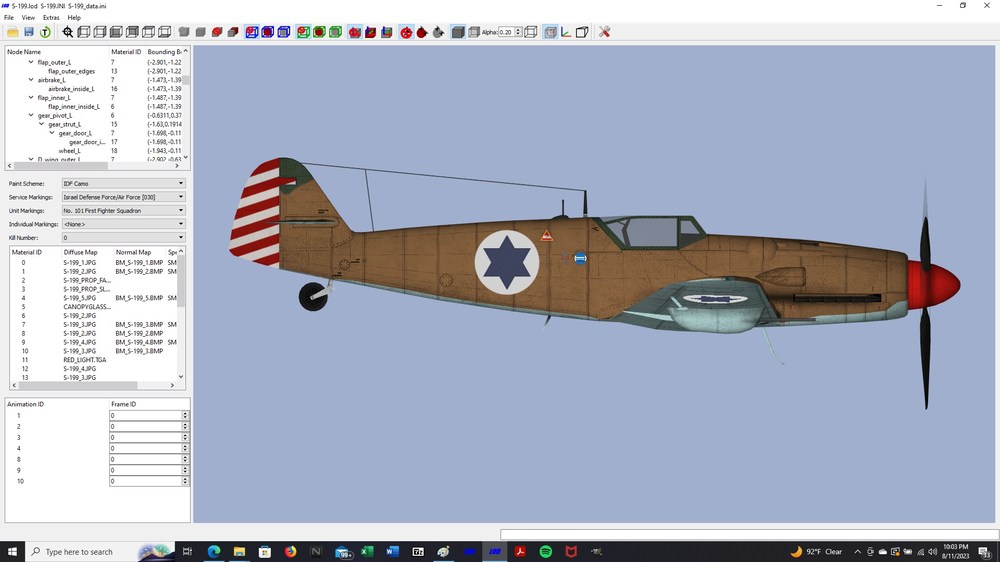Viewport: 1000px width, 562px height.
Task: Click the material list horizontal scrollbar thumb
Action: 78,385
